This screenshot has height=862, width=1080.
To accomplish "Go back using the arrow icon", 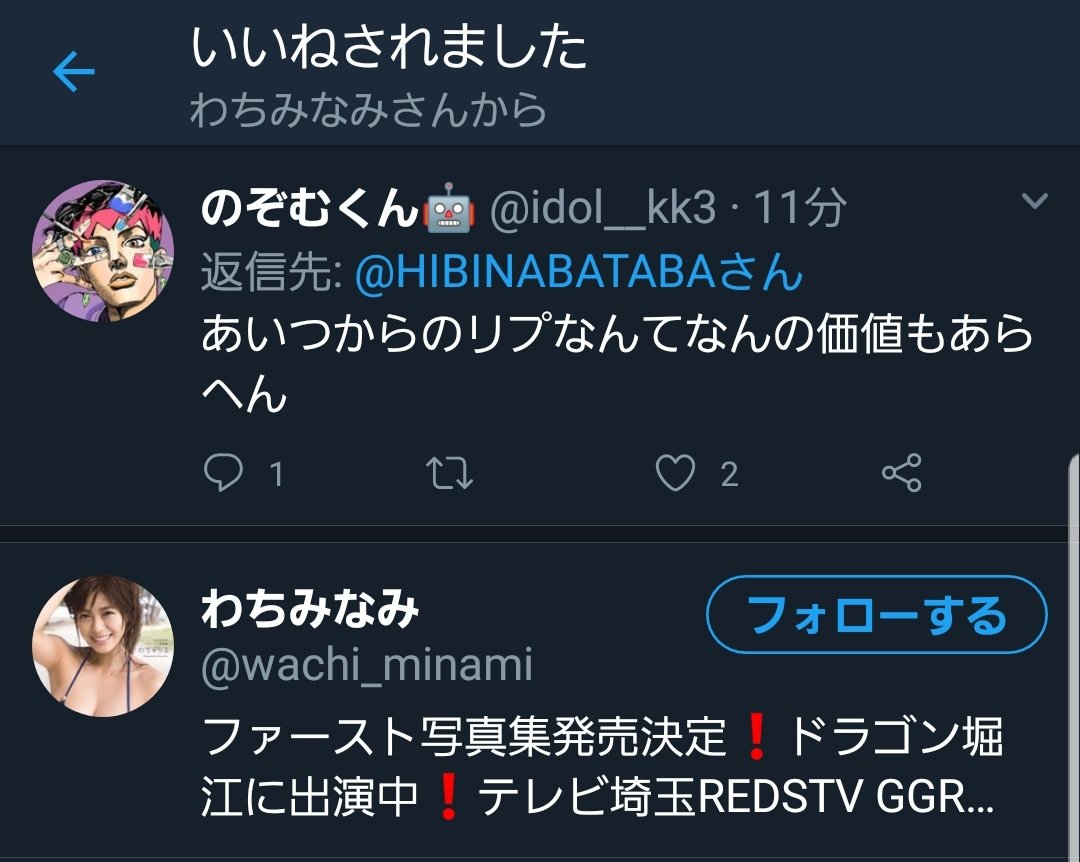I will click(x=74, y=71).
